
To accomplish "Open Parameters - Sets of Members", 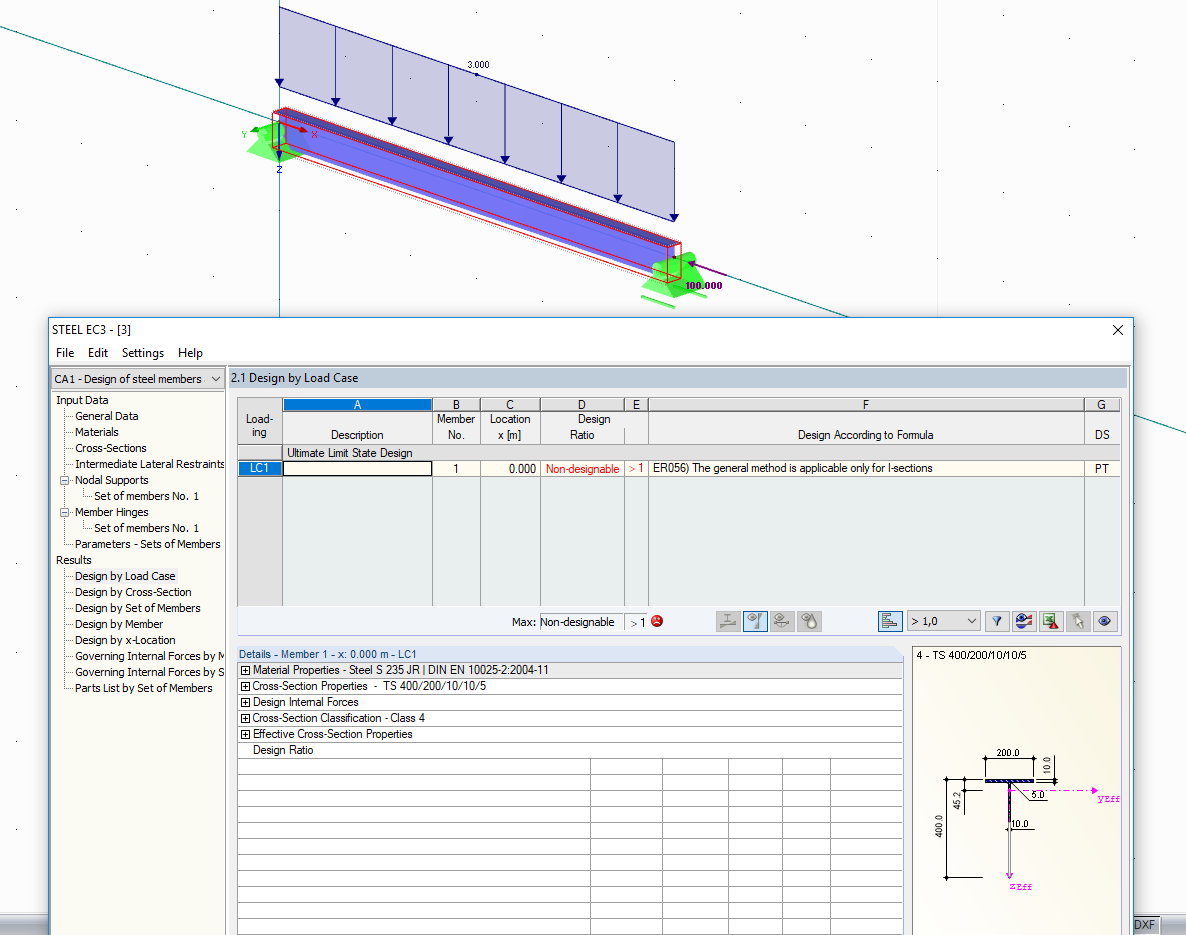I will tap(147, 544).
